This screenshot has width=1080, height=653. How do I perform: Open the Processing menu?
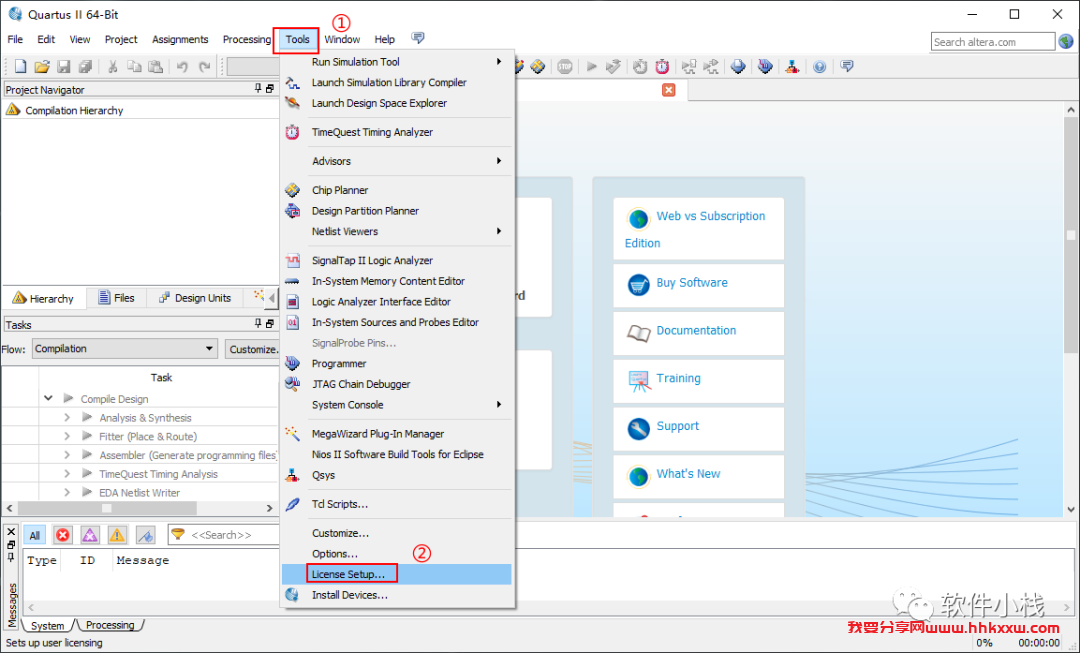(247, 39)
